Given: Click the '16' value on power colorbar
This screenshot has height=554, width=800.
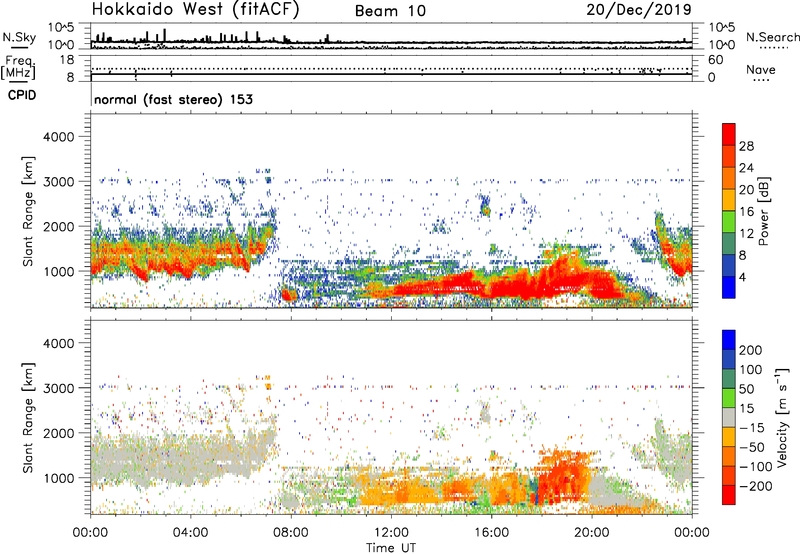Looking at the screenshot, I should (x=746, y=212).
